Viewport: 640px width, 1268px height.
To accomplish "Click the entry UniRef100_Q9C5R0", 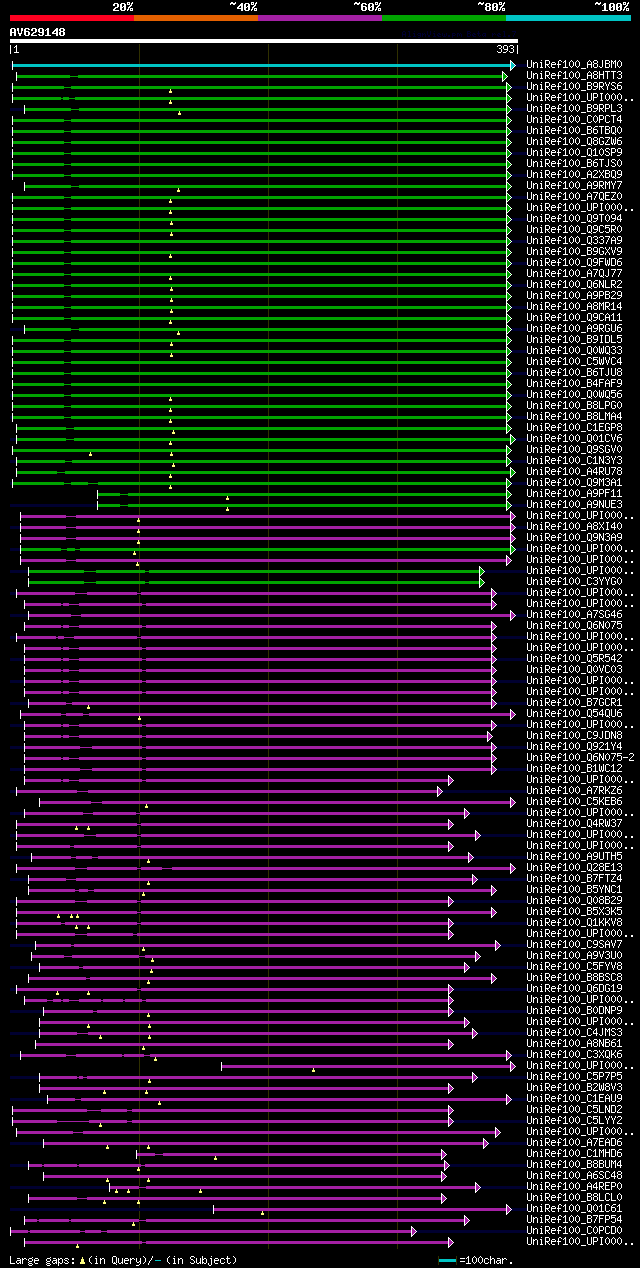I will click(575, 230).
